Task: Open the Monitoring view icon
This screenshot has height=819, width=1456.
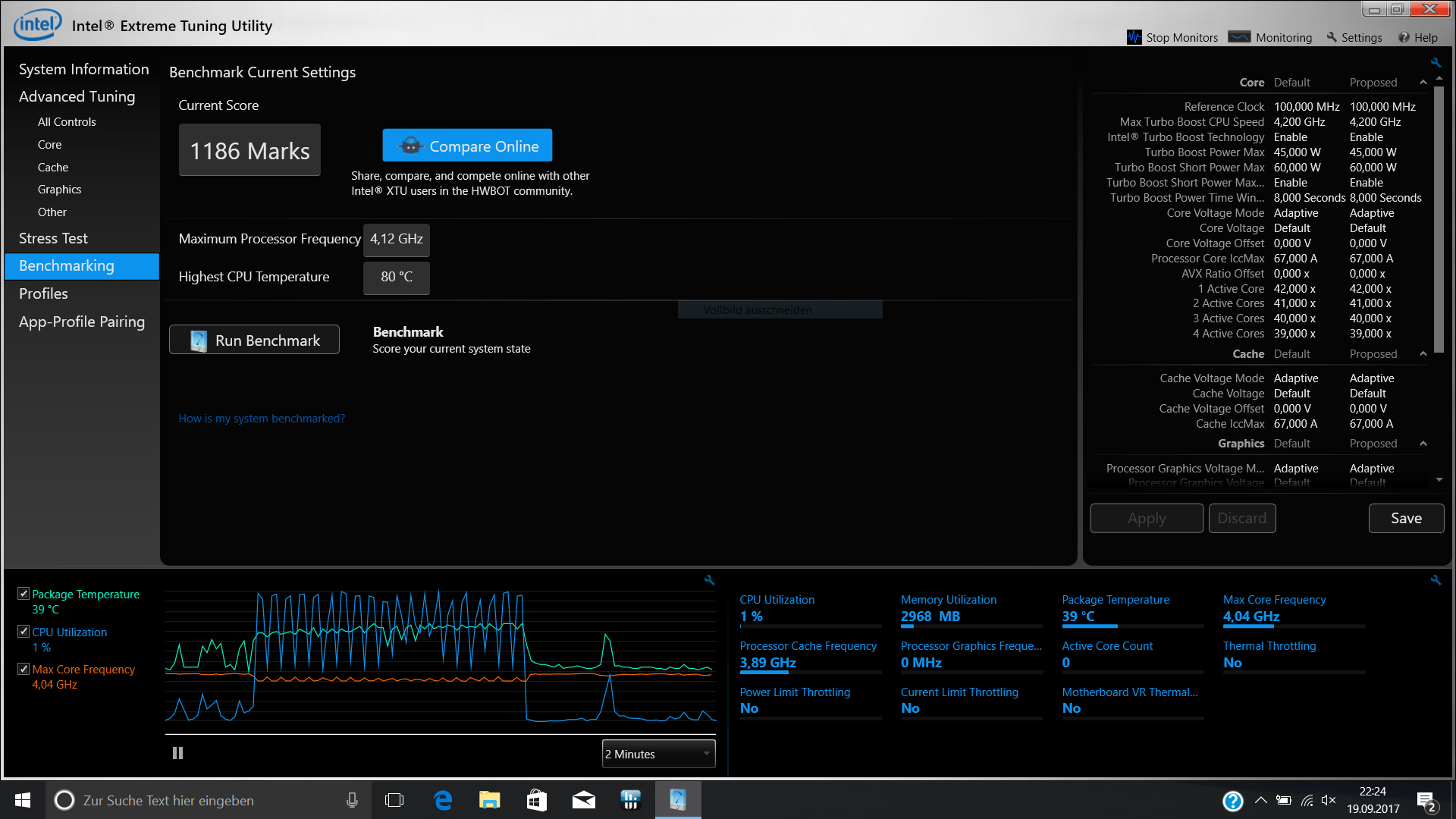Action: point(1239,37)
